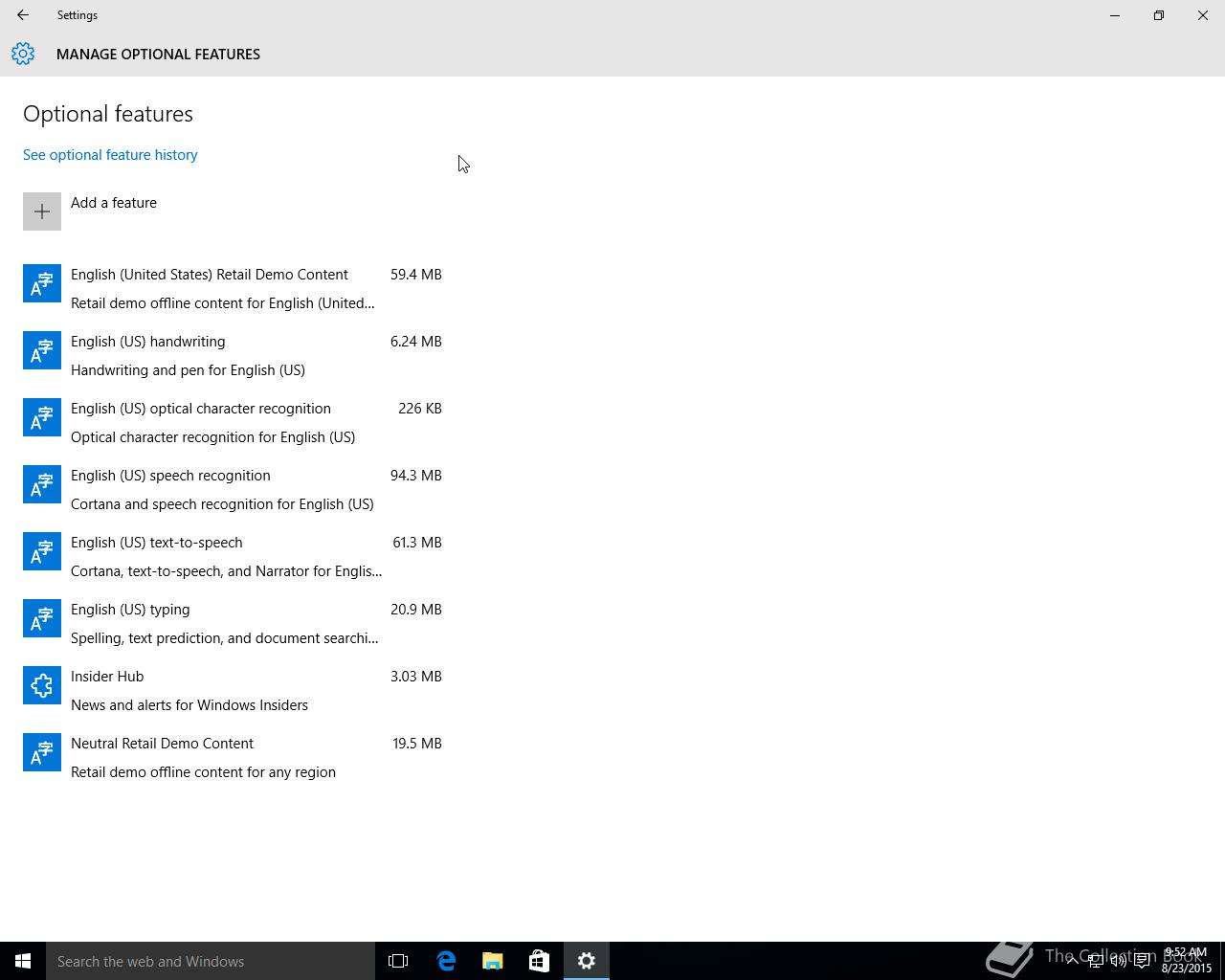Click 'Cortana, text-to-speech, and Narrator' description

[226, 571]
